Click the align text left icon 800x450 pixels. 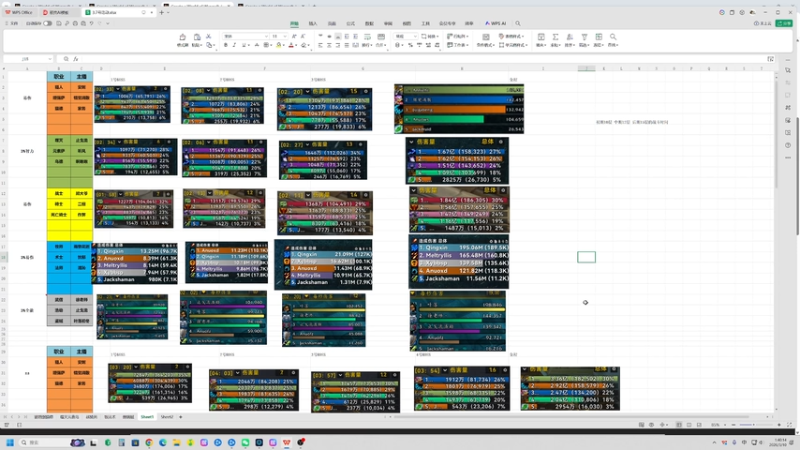pyautogui.click(x=320, y=45)
